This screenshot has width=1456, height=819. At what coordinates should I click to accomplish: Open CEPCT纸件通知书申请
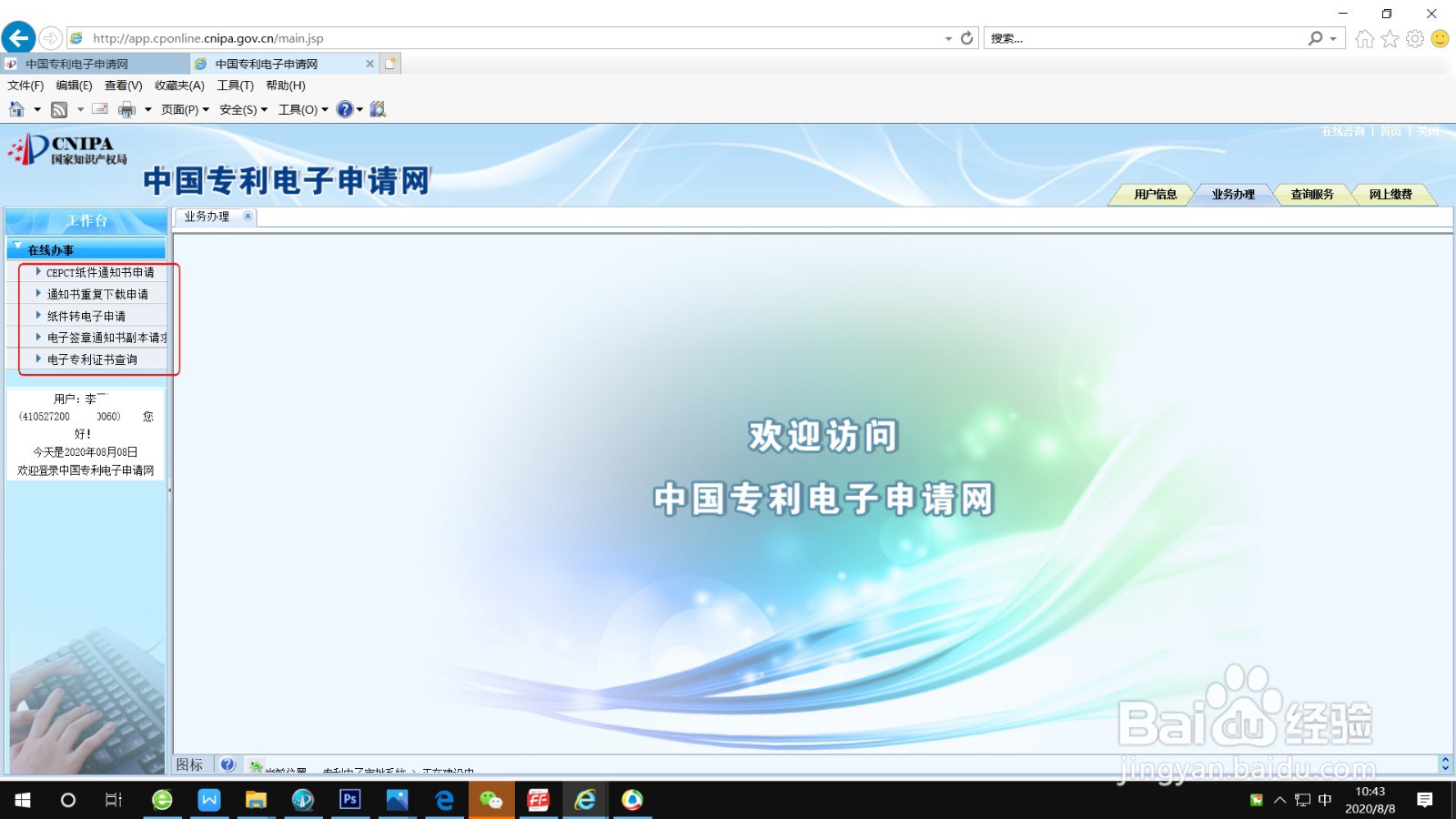tap(100, 272)
